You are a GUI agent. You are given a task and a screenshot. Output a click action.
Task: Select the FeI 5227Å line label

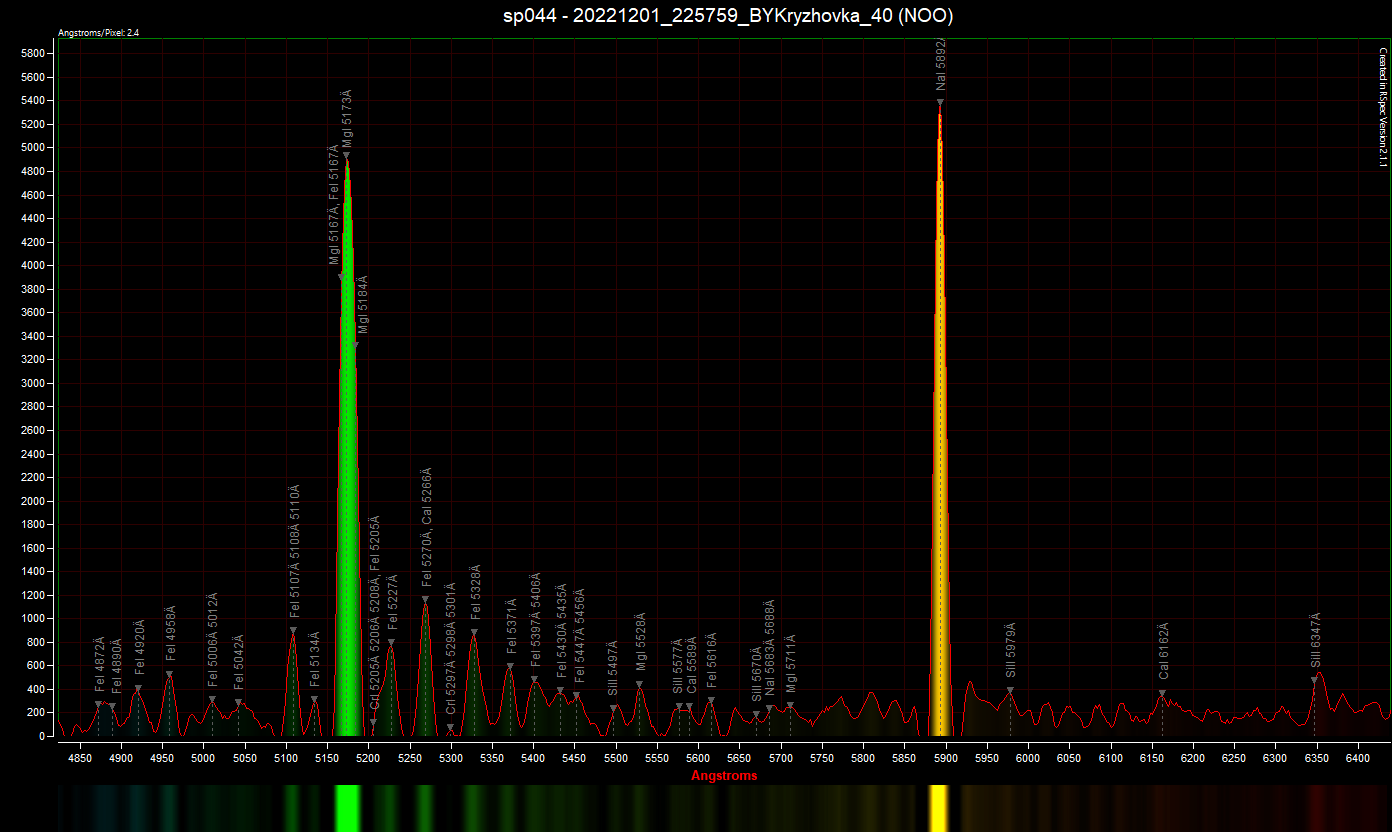pyautogui.click(x=392, y=602)
